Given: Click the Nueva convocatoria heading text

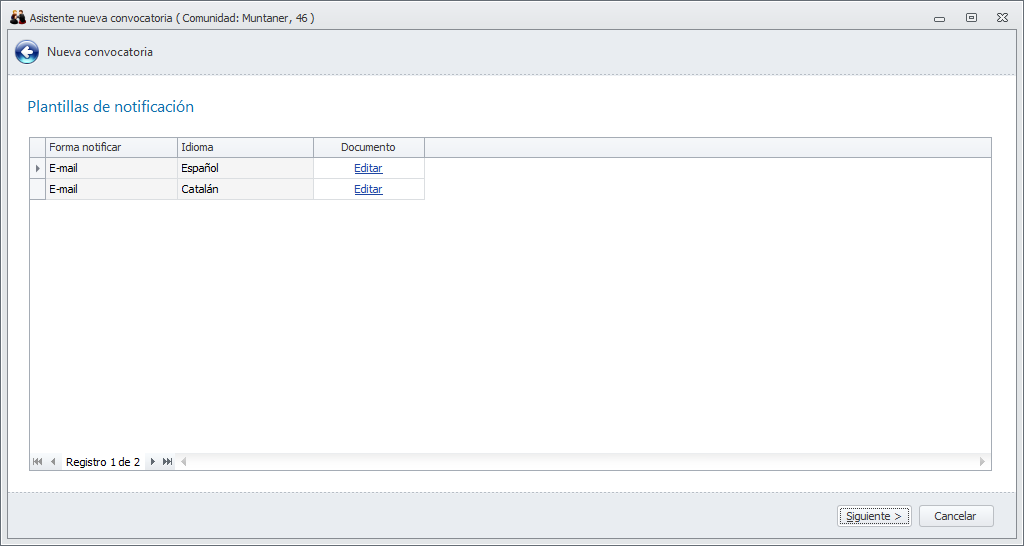Looking at the screenshot, I should (100, 52).
